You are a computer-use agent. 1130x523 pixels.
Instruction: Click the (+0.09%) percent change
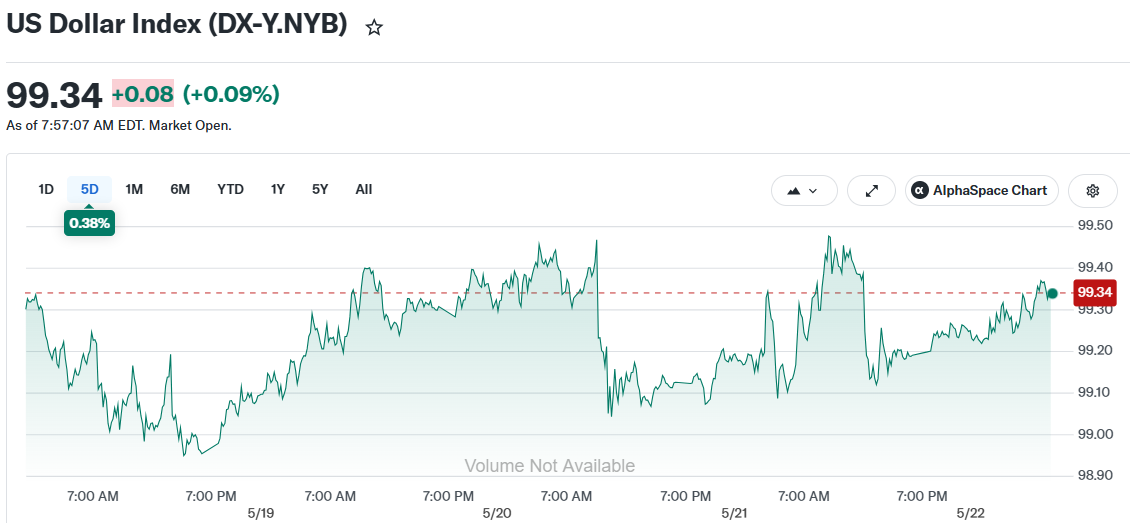tap(231, 94)
